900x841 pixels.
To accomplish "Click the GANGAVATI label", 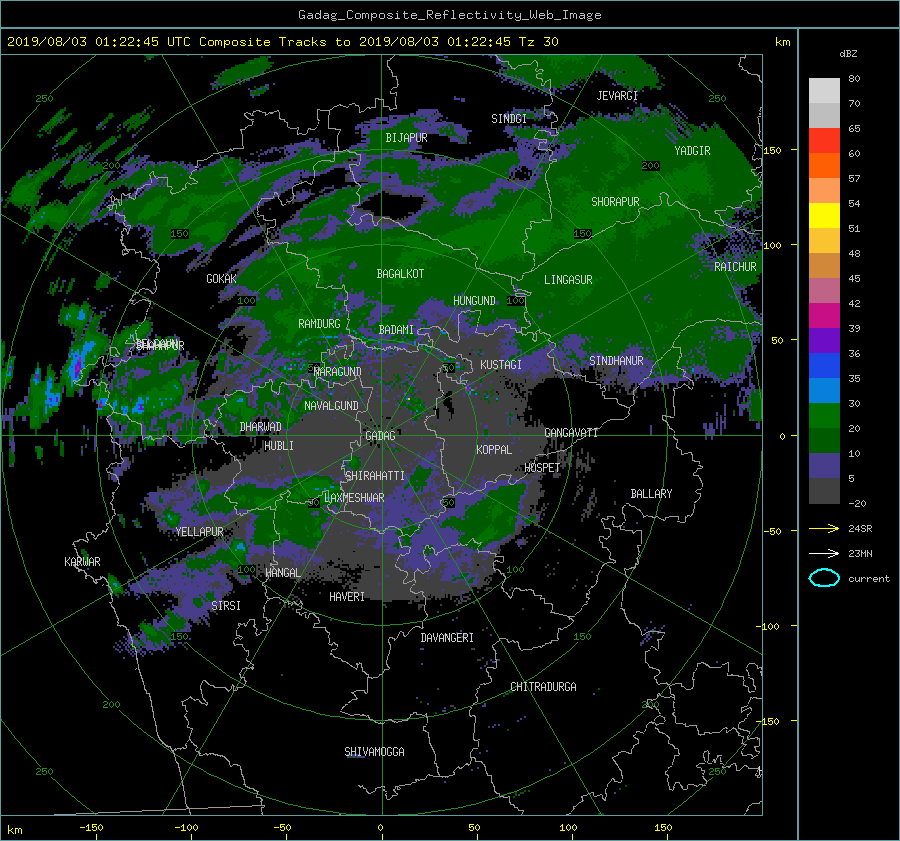I will 571,432.
